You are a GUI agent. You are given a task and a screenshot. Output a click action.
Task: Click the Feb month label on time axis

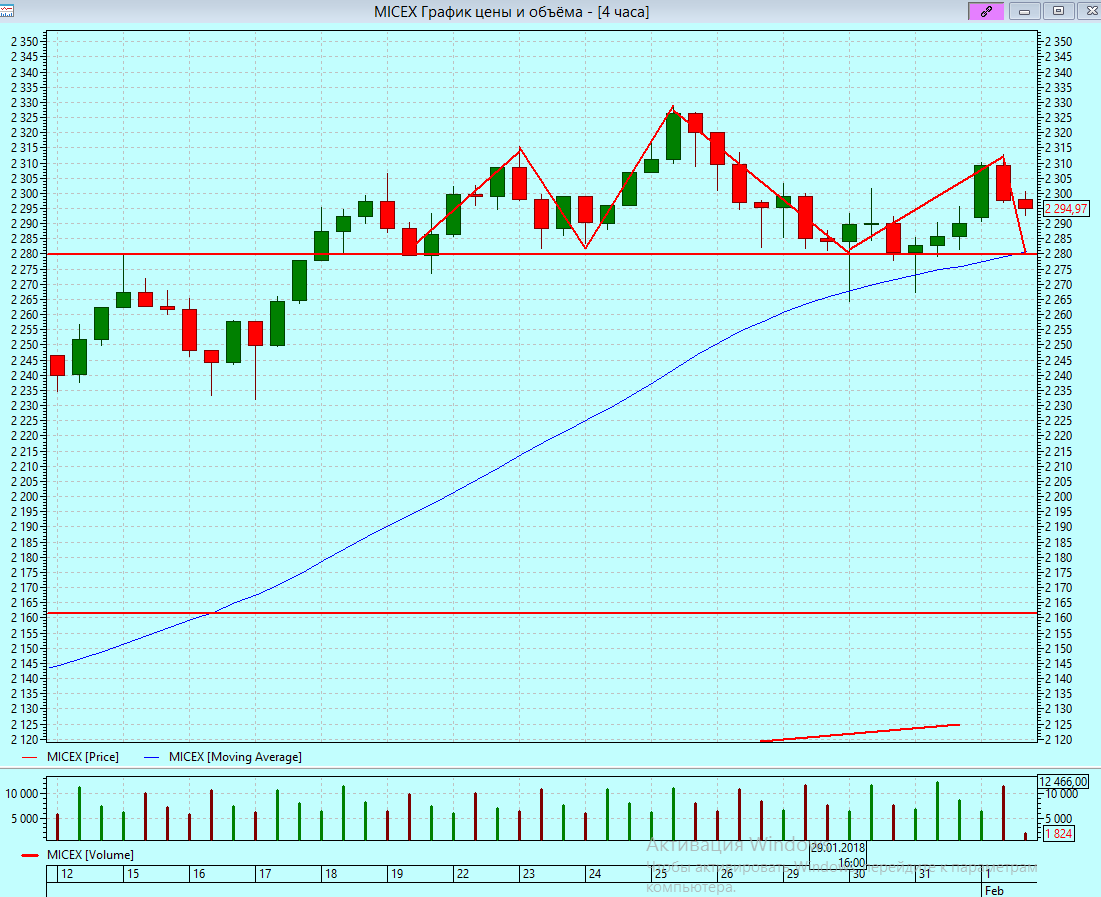pyautogui.click(x=994, y=891)
